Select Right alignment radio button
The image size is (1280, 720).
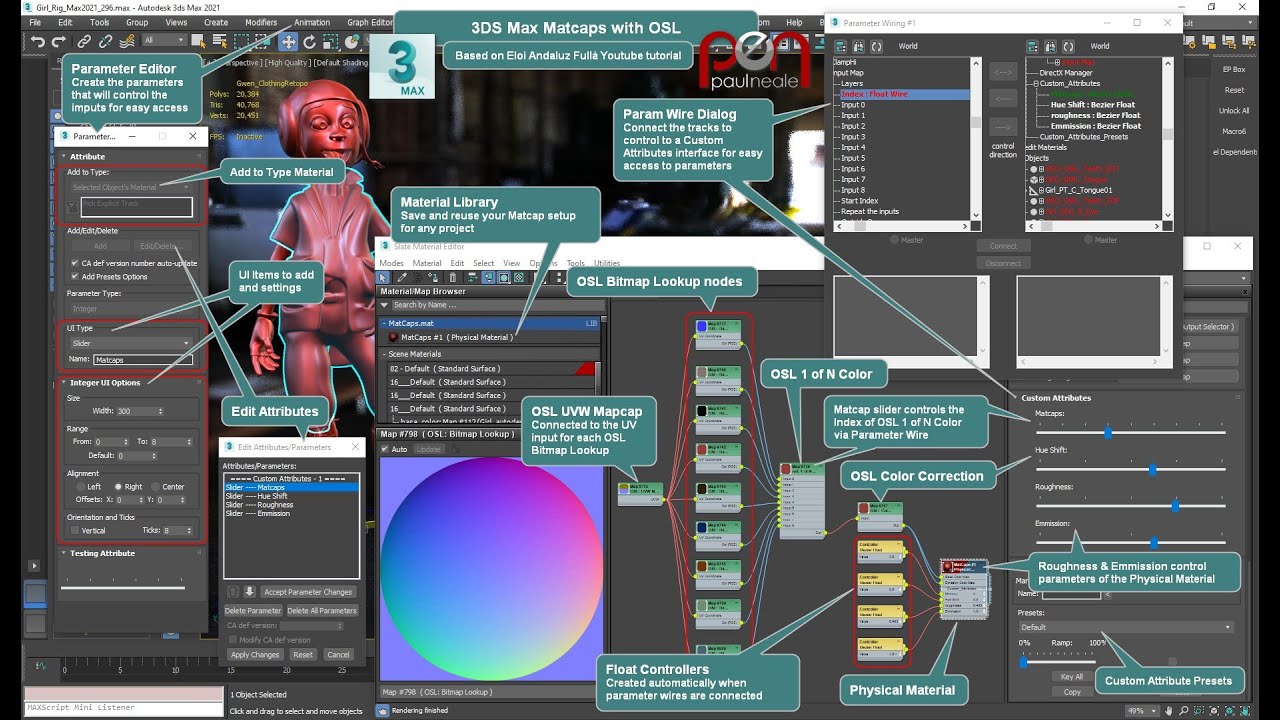(x=118, y=487)
